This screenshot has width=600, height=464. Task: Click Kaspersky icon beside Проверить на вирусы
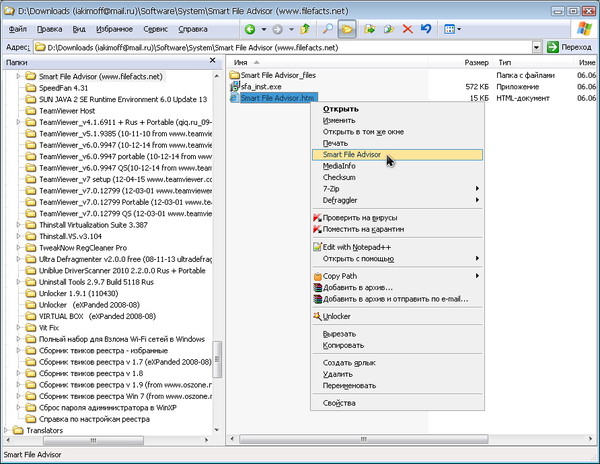tap(317, 218)
